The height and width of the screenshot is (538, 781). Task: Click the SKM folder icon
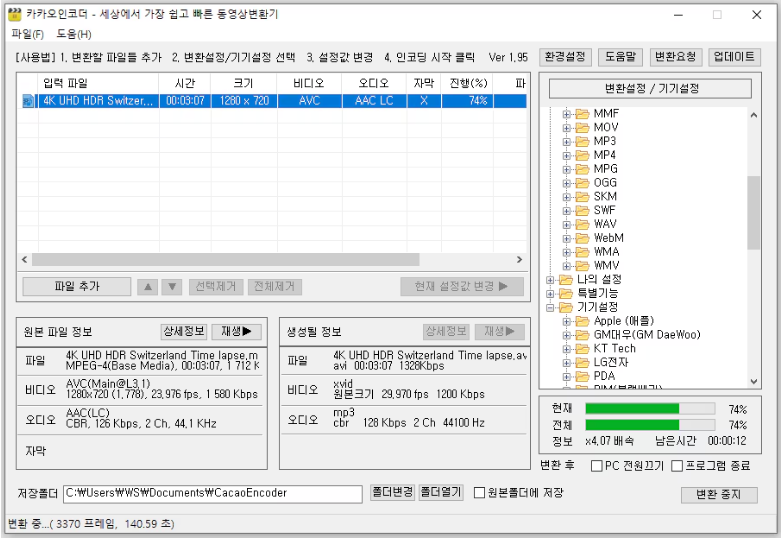(582, 197)
